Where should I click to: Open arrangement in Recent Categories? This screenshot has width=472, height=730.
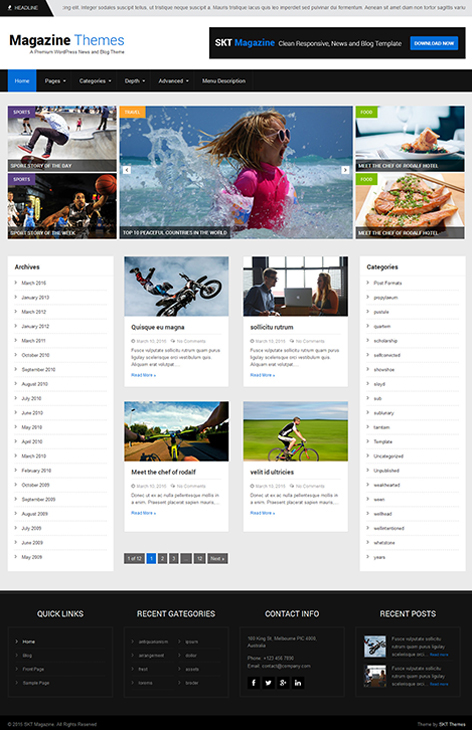(x=151, y=656)
